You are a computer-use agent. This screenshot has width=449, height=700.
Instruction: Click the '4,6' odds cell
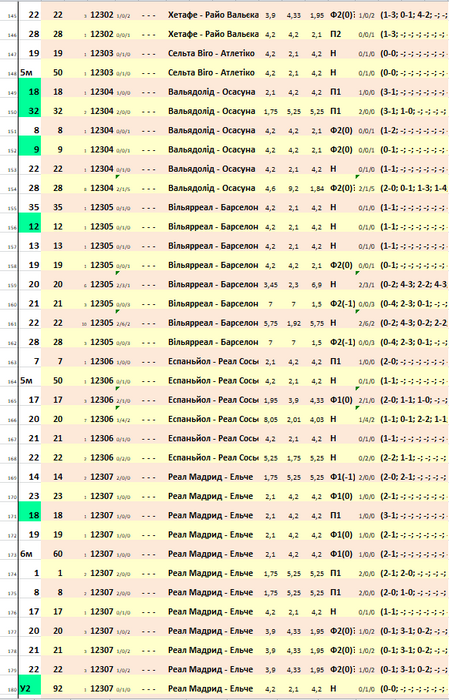pyautogui.click(x=270, y=188)
